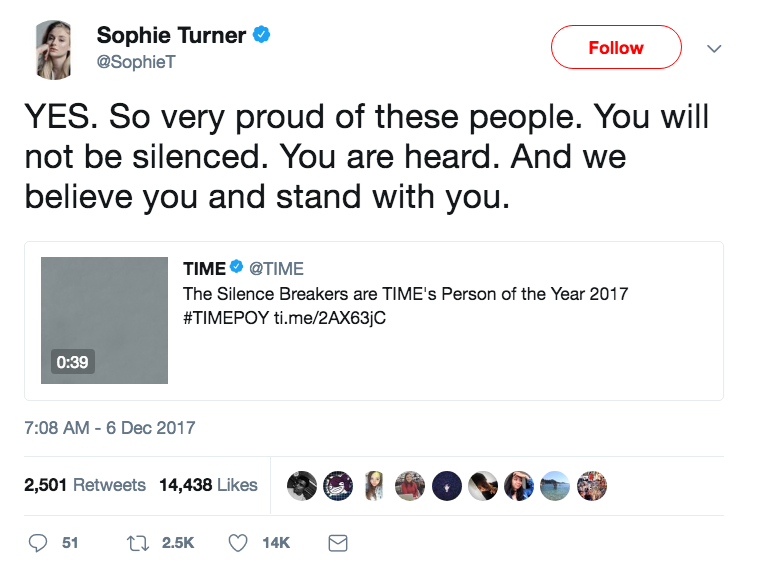Click the Sophie Turner display name
Image resolution: width=769 pixels, height=585 pixels.
171,36
